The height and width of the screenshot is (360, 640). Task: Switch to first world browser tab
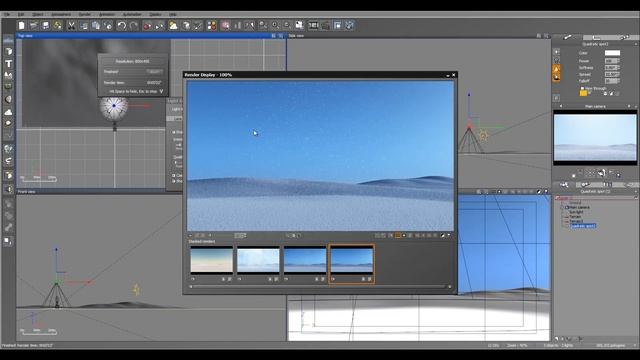[564, 185]
